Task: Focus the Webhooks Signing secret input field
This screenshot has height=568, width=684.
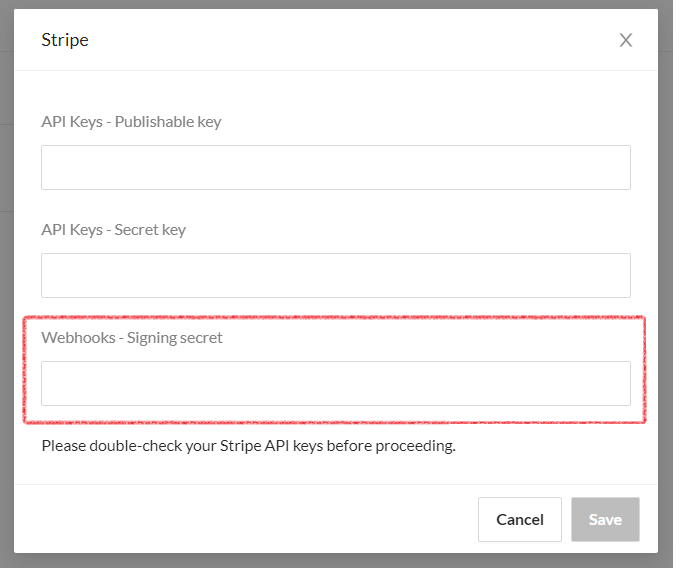Action: coord(335,383)
